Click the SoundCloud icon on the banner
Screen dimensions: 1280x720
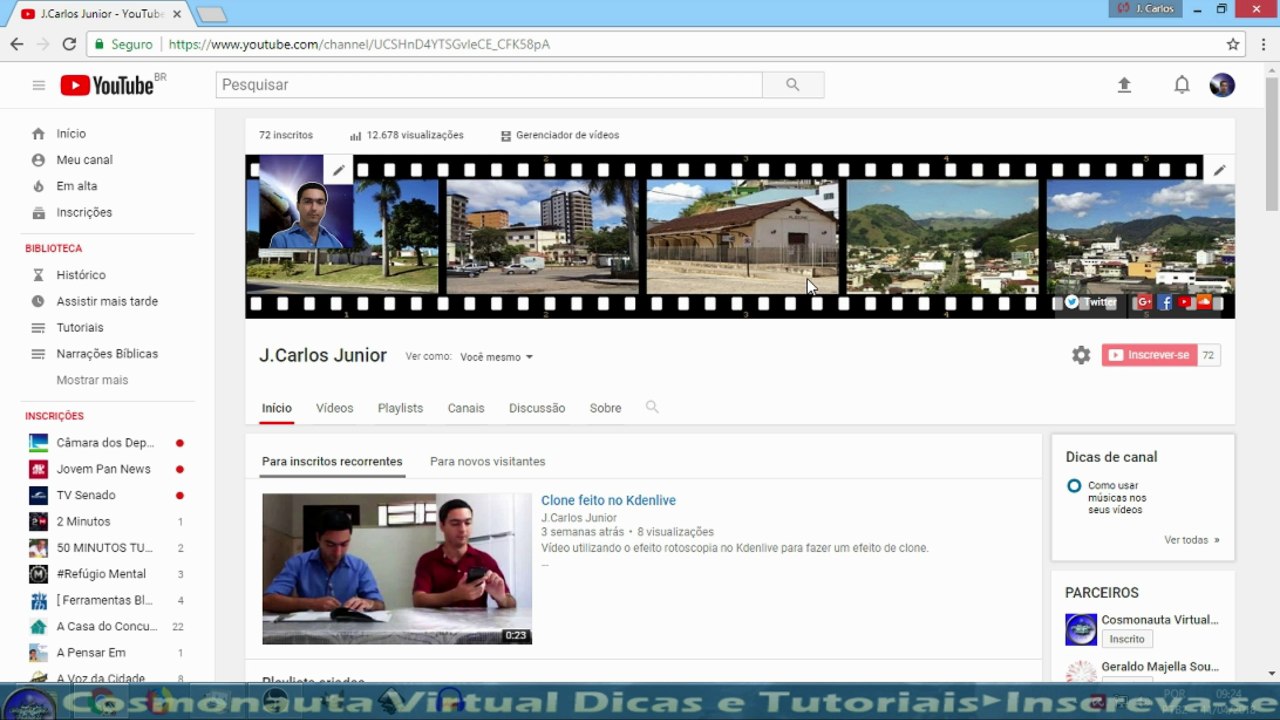[1204, 302]
